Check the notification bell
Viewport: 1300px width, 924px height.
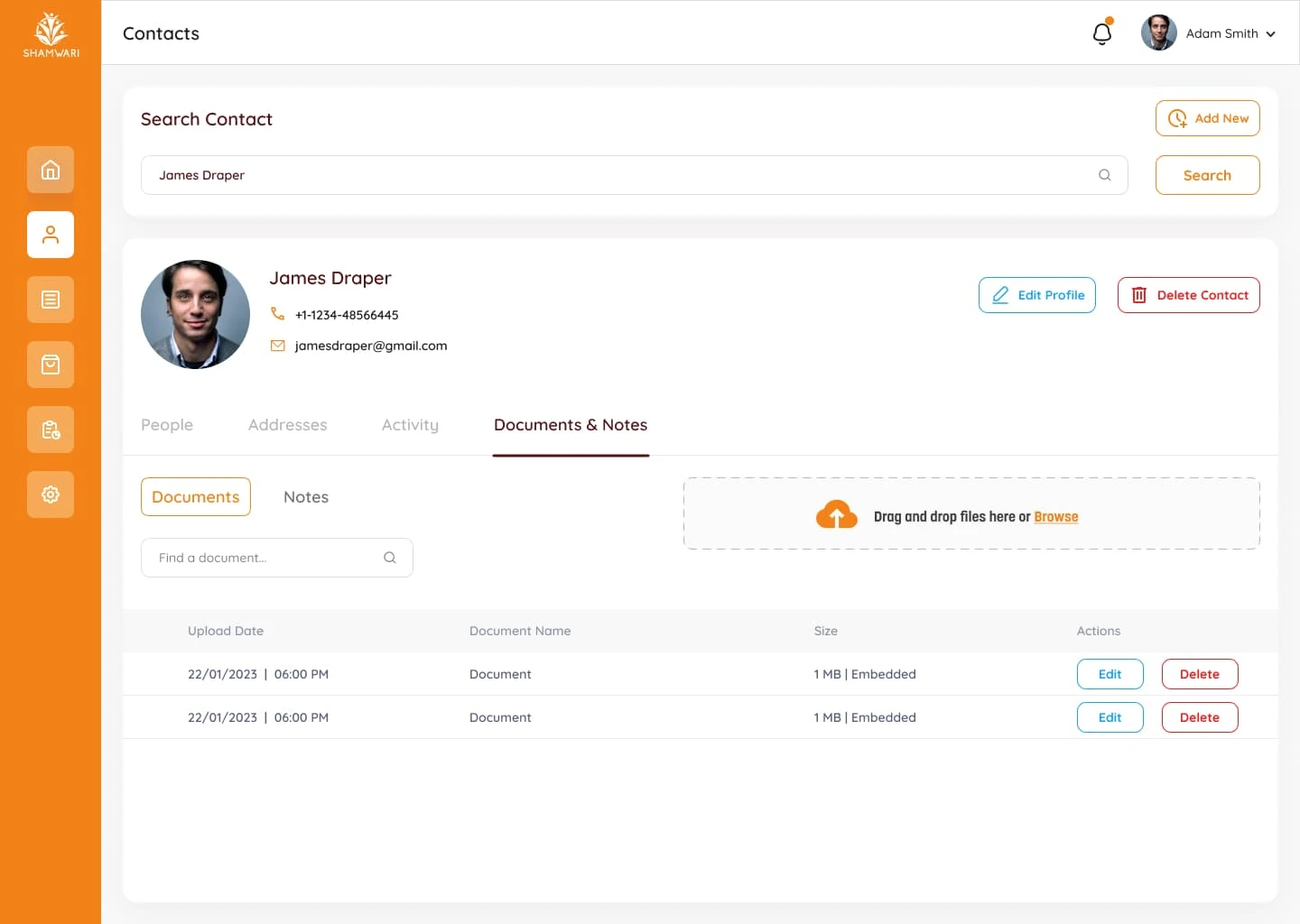(1102, 34)
